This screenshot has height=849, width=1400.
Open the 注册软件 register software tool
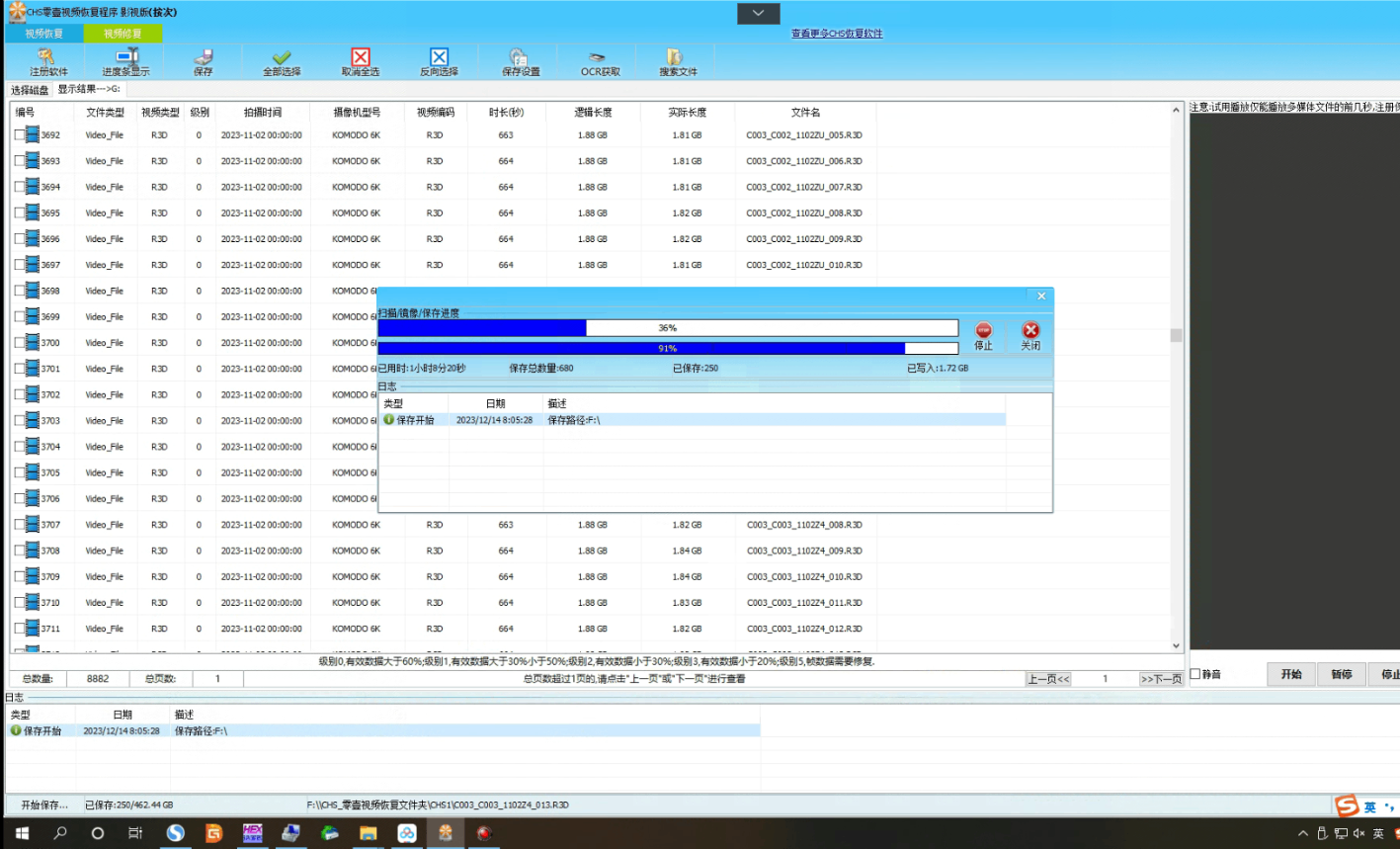coord(47,61)
